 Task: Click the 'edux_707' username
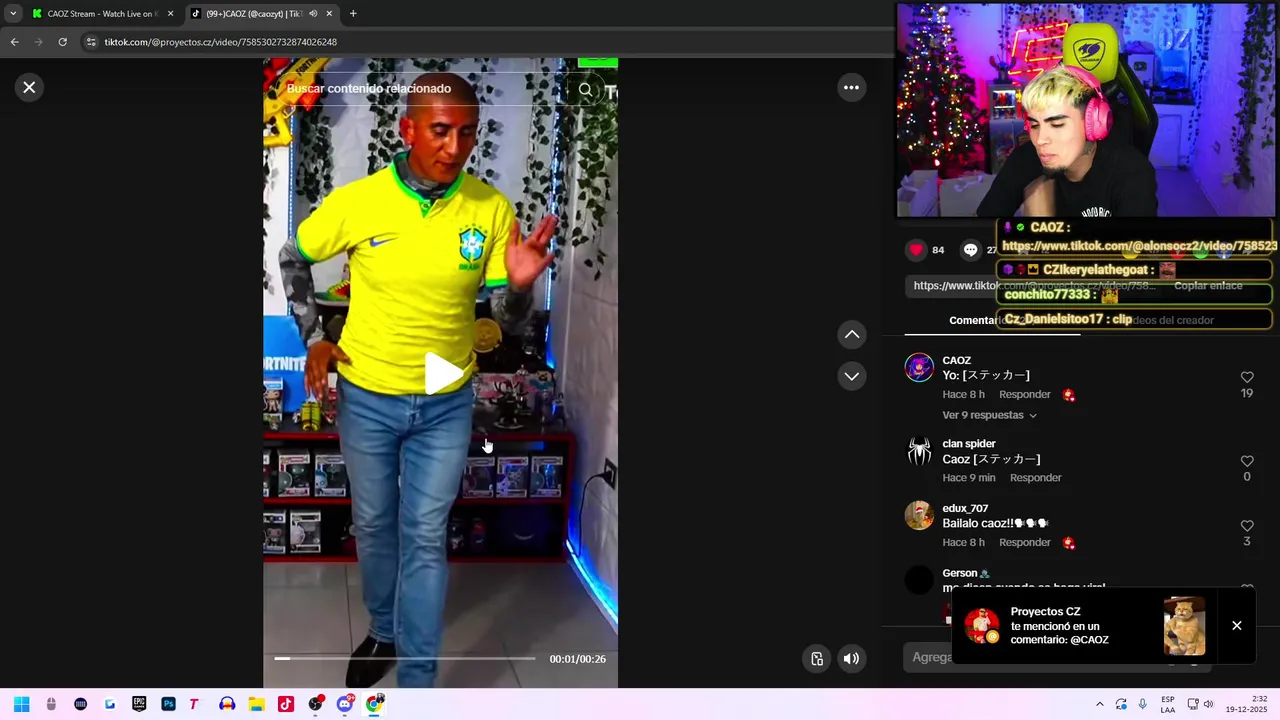[965, 508]
